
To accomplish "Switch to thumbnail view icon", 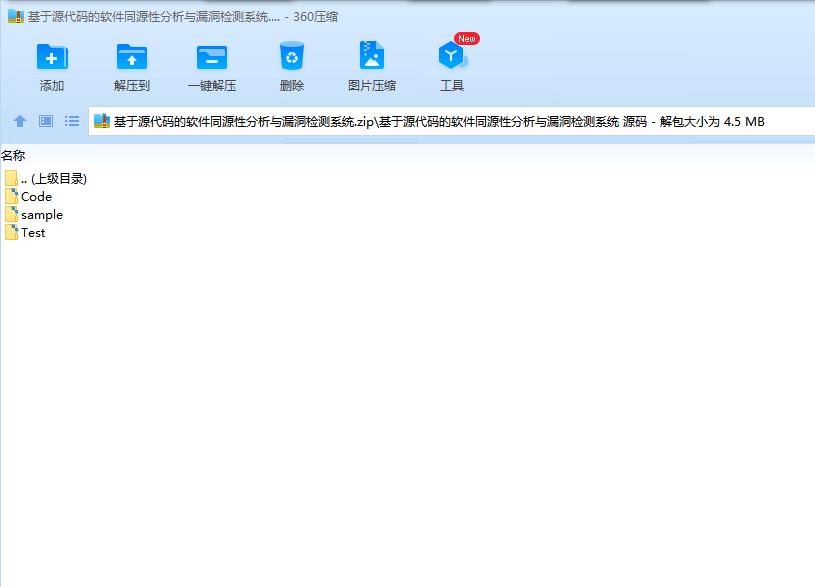I will (46, 121).
